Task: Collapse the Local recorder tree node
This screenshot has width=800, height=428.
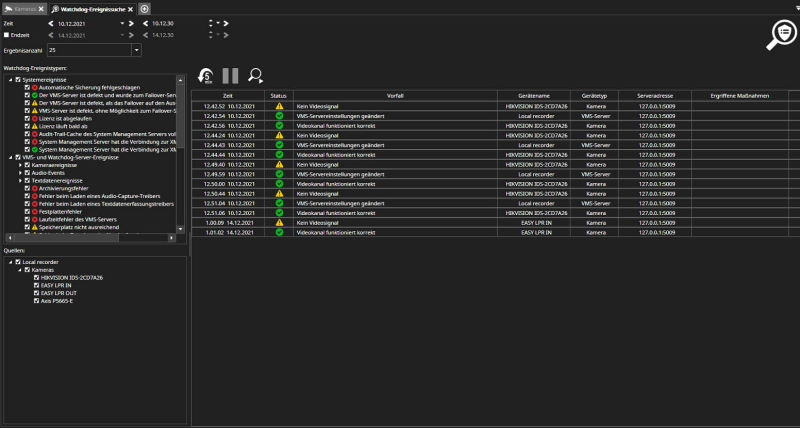Action: 8,262
